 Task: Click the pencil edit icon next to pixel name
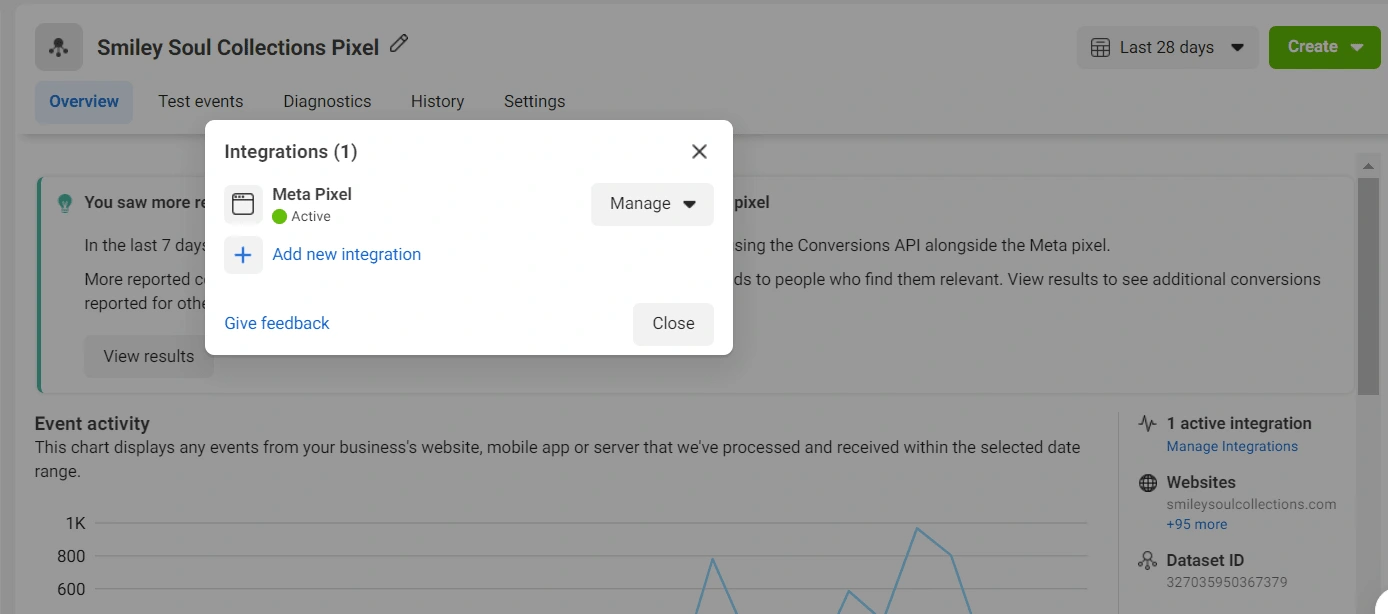pyautogui.click(x=399, y=44)
